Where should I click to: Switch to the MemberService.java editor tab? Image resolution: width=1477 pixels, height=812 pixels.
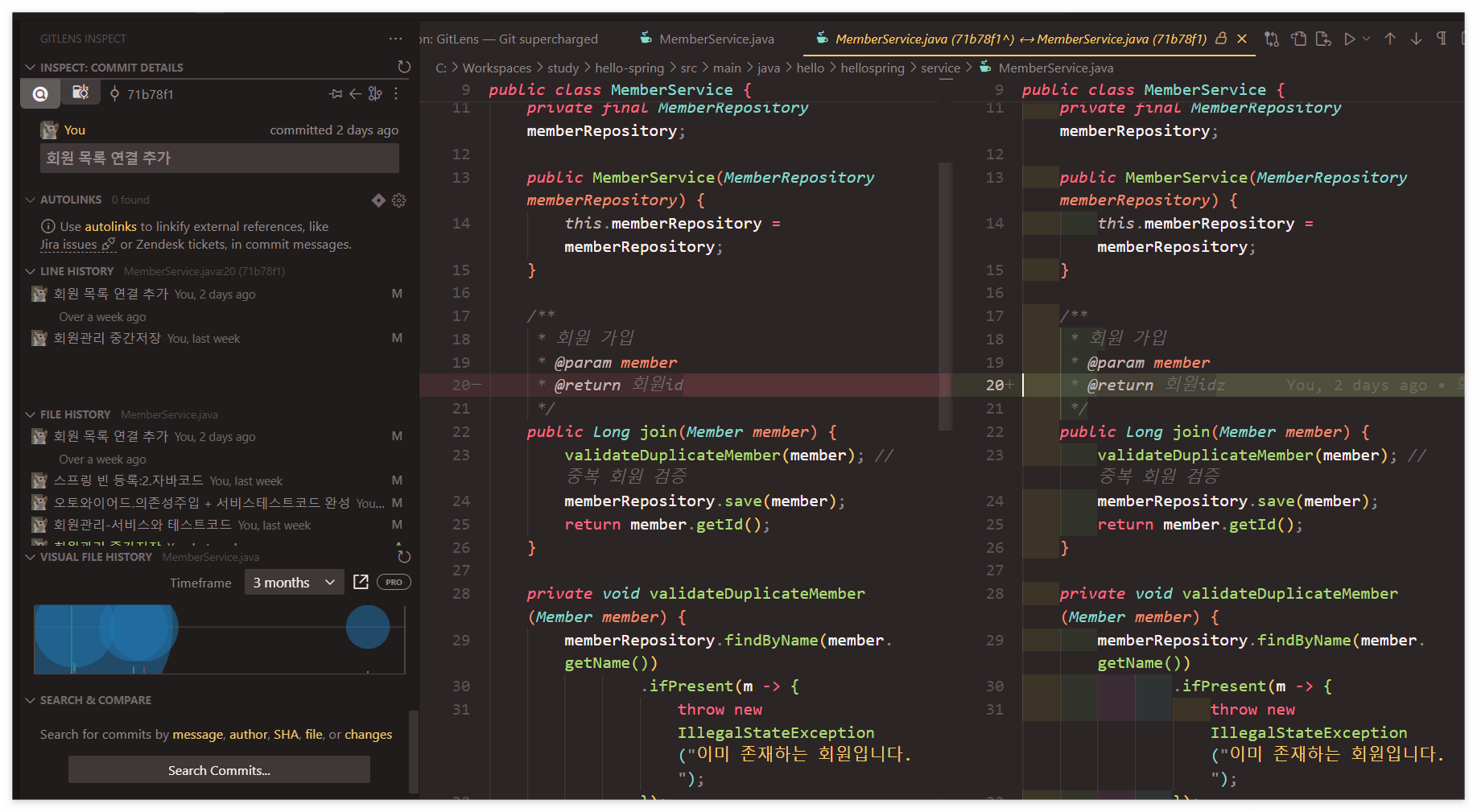[x=716, y=38]
